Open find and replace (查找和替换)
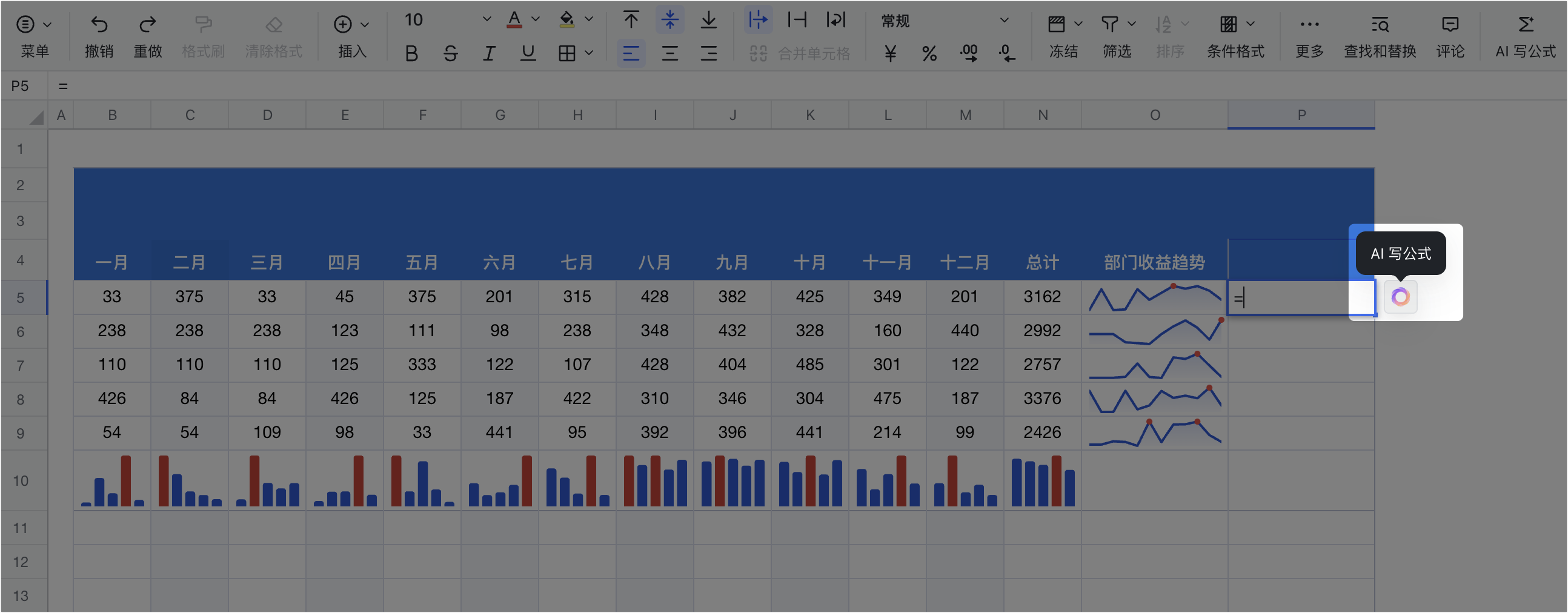 coord(1380,35)
